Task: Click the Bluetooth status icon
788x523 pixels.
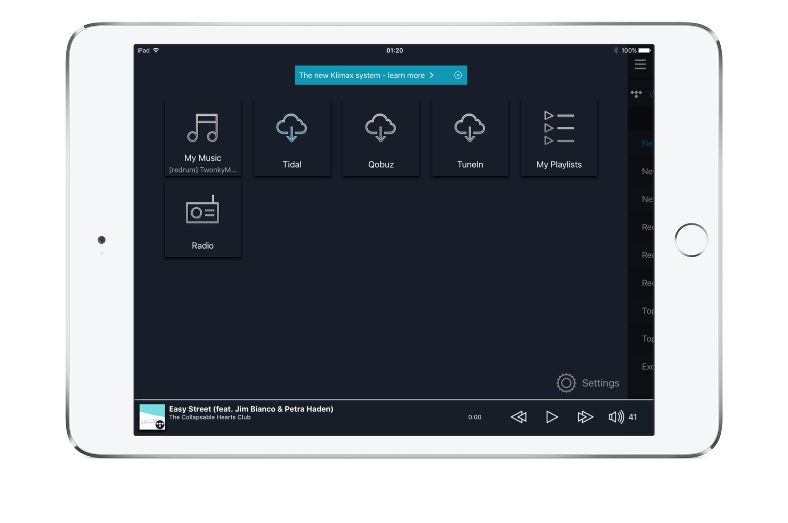Action: 616,50
